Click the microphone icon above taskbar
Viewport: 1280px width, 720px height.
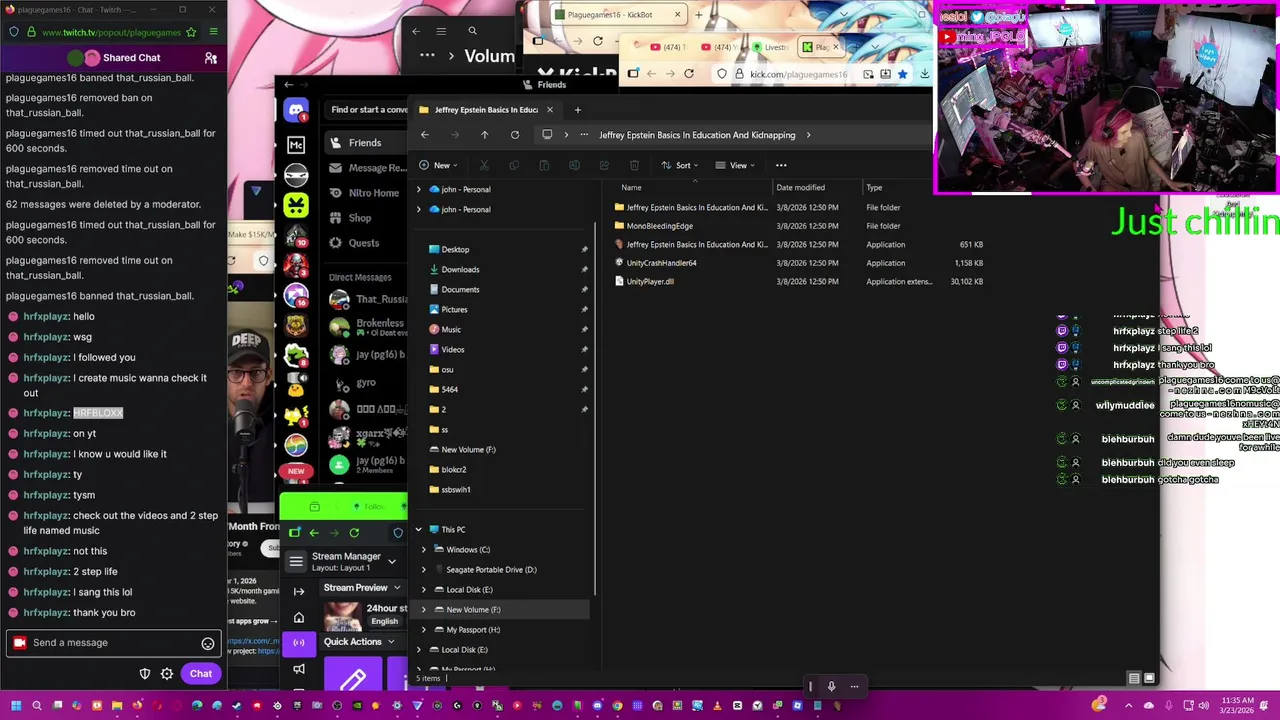pos(831,686)
